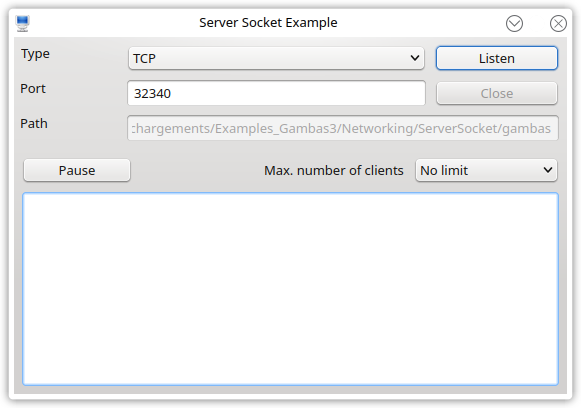Viewport: 581px width, 408px height.
Task: Click the Pause button
Action: pos(77,170)
